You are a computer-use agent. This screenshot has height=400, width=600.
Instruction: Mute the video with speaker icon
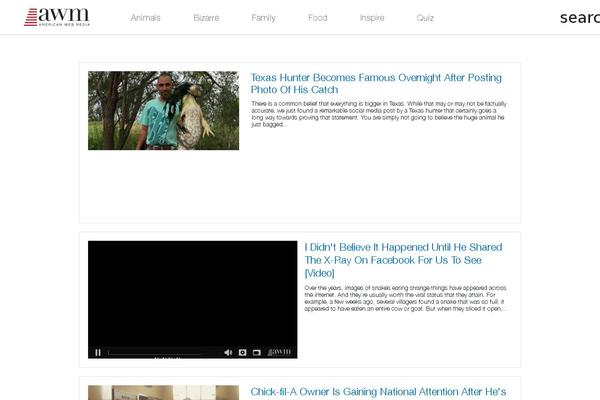228,353
